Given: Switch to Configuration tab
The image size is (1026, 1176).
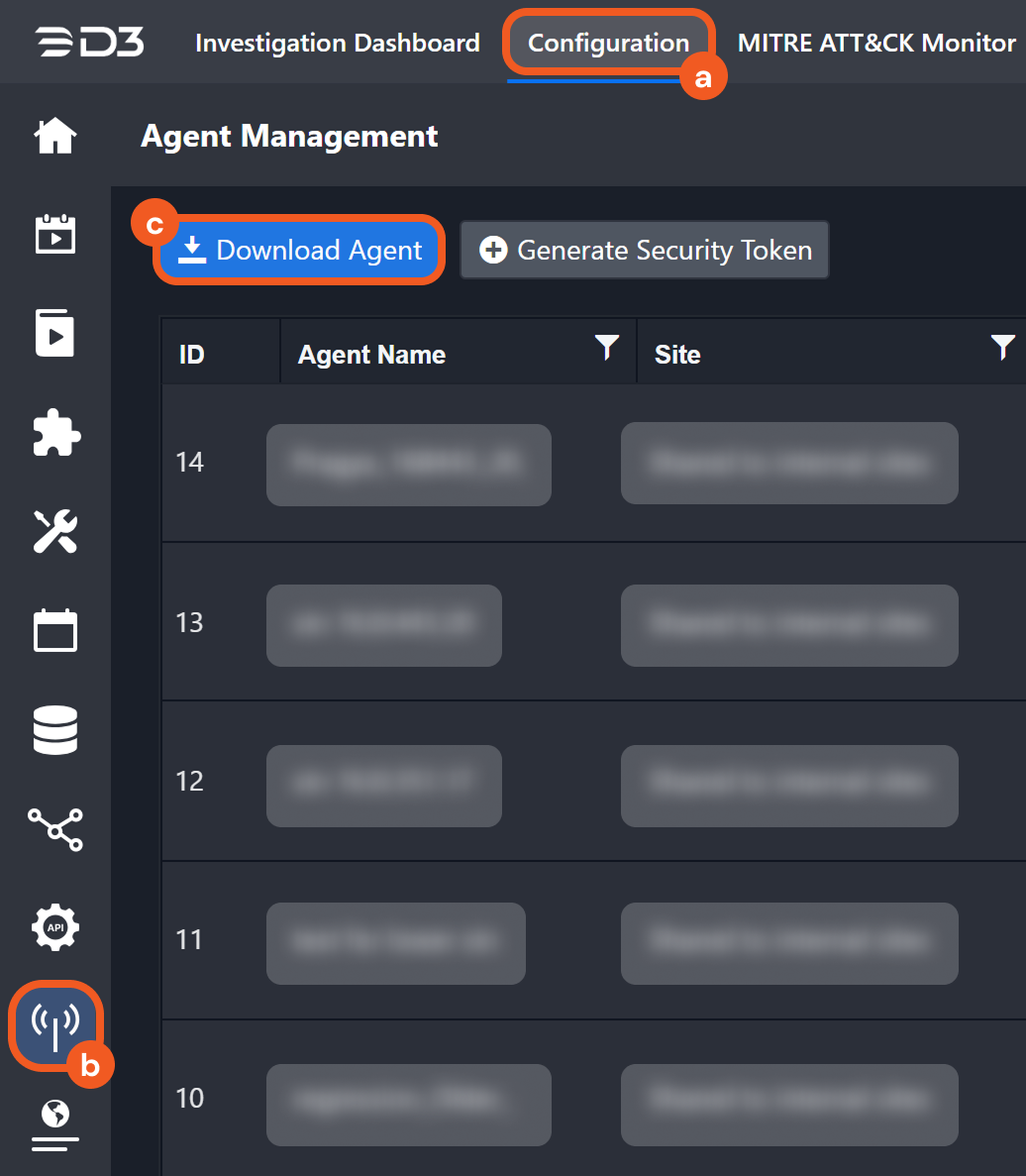Looking at the screenshot, I should (608, 43).
